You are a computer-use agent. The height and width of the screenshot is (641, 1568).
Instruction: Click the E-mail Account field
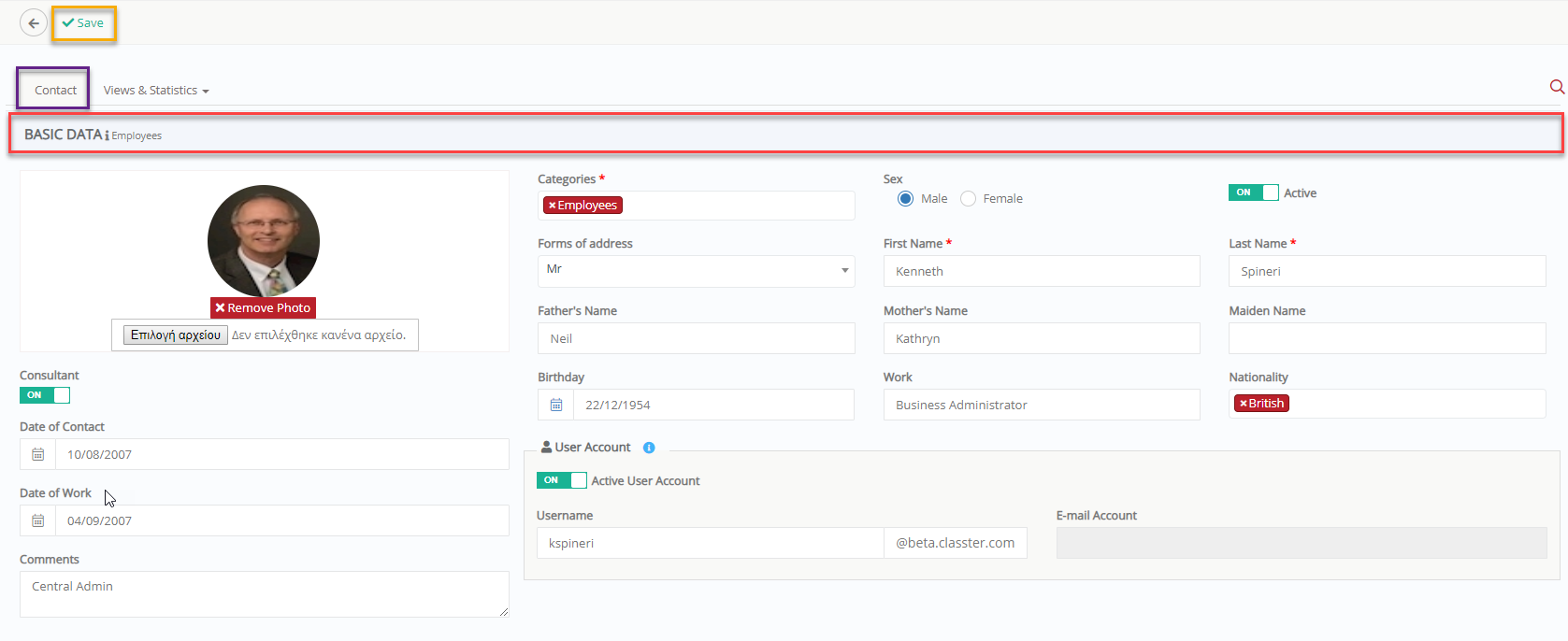(1302, 543)
